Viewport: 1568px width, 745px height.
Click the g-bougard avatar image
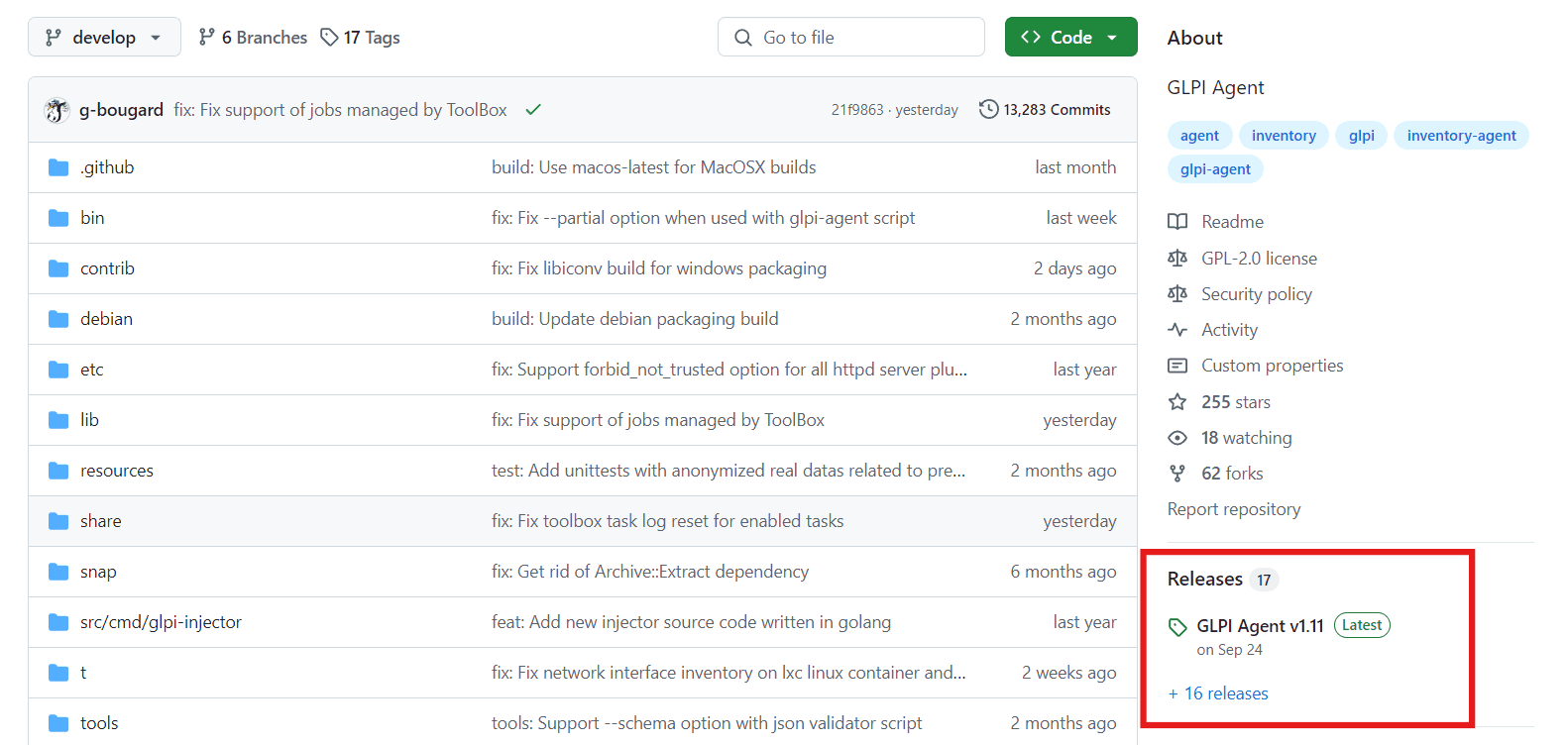point(56,110)
